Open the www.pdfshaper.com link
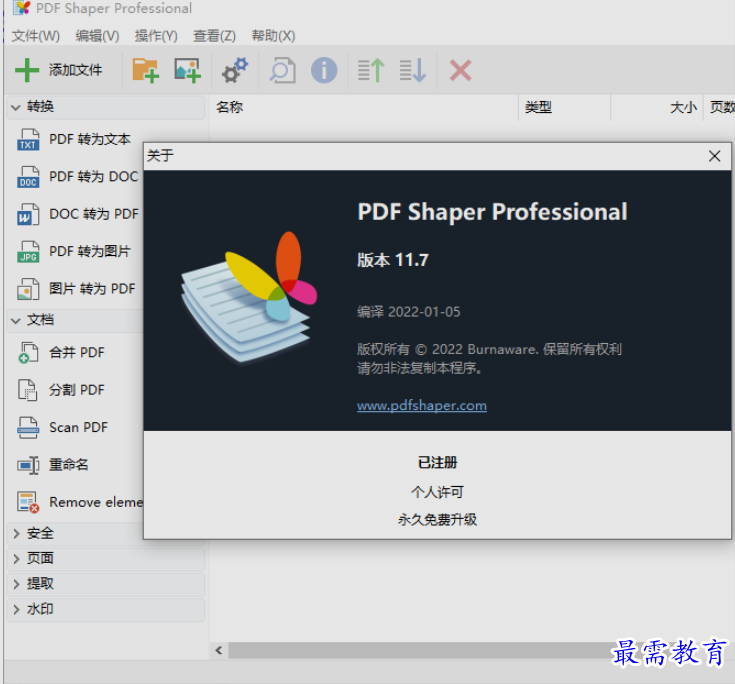The width and height of the screenshot is (735, 684). (422, 406)
